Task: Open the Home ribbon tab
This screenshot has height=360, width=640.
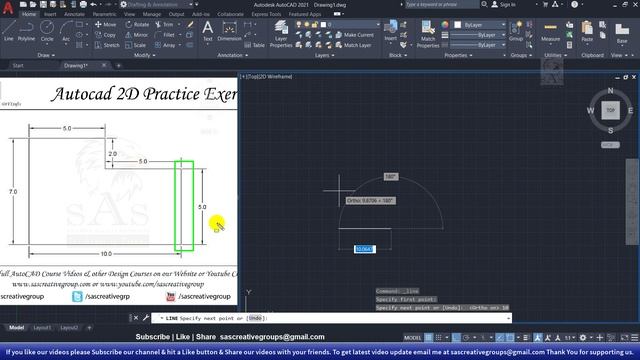Action: click(29, 14)
